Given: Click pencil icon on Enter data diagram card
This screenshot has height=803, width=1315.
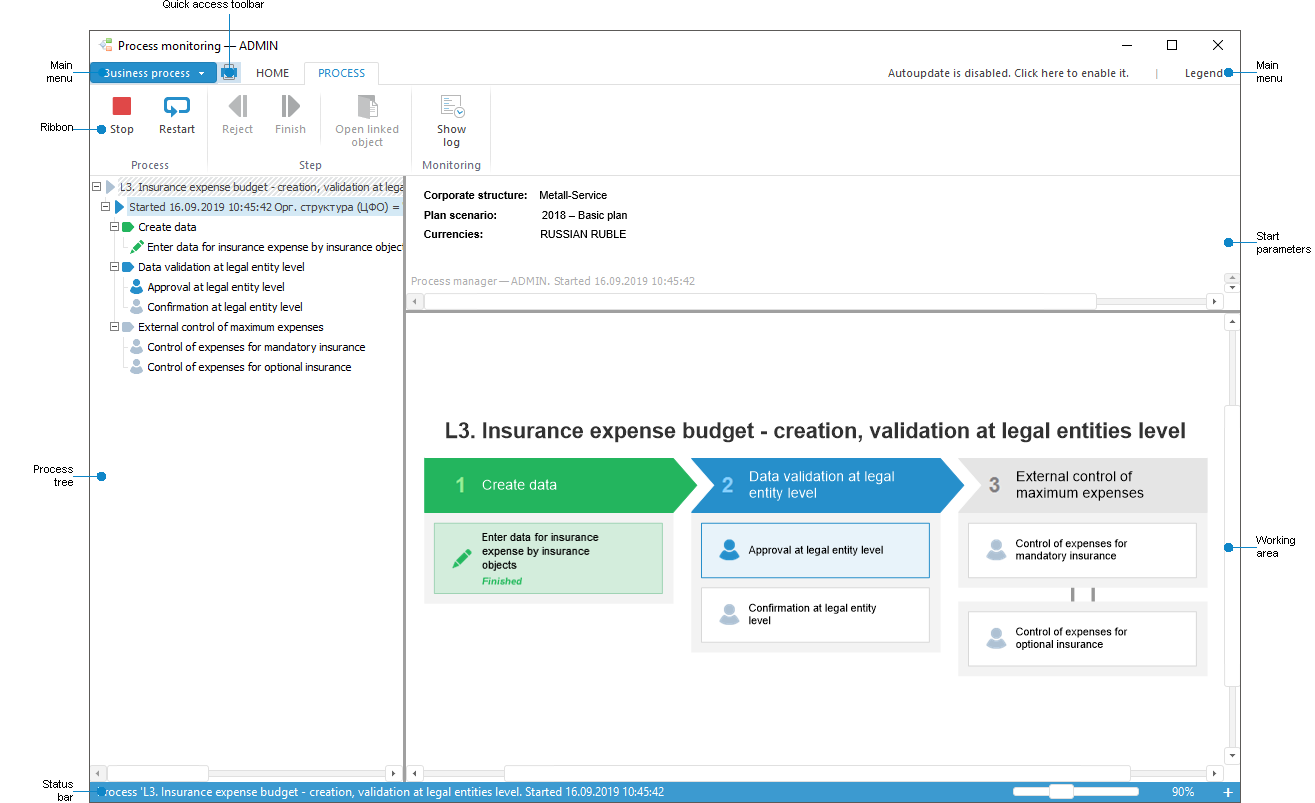Looking at the screenshot, I should (x=461, y=558).
